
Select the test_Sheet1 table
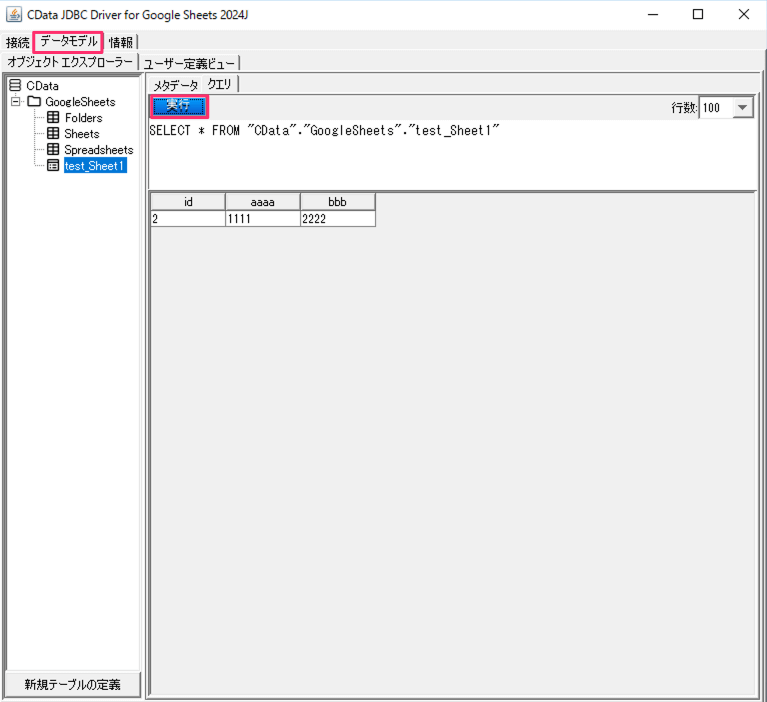[x=95, y=166]
